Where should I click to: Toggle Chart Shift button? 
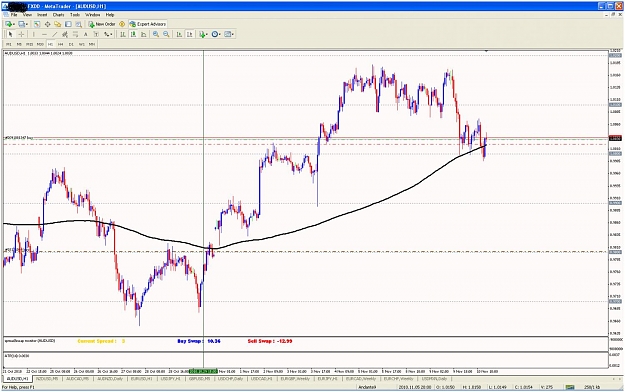tap(190, 34)
